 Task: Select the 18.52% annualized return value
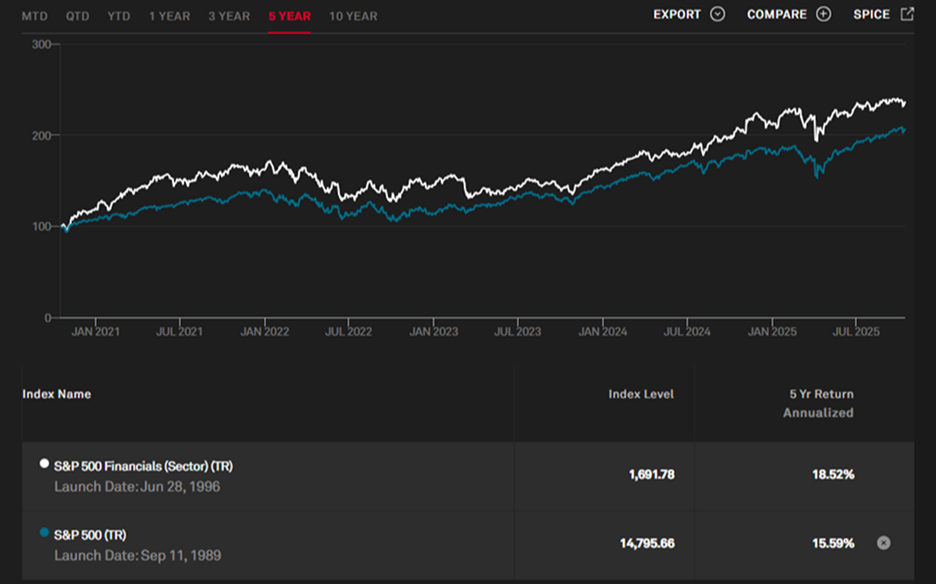pyautogui.click(x=832, y=475)
